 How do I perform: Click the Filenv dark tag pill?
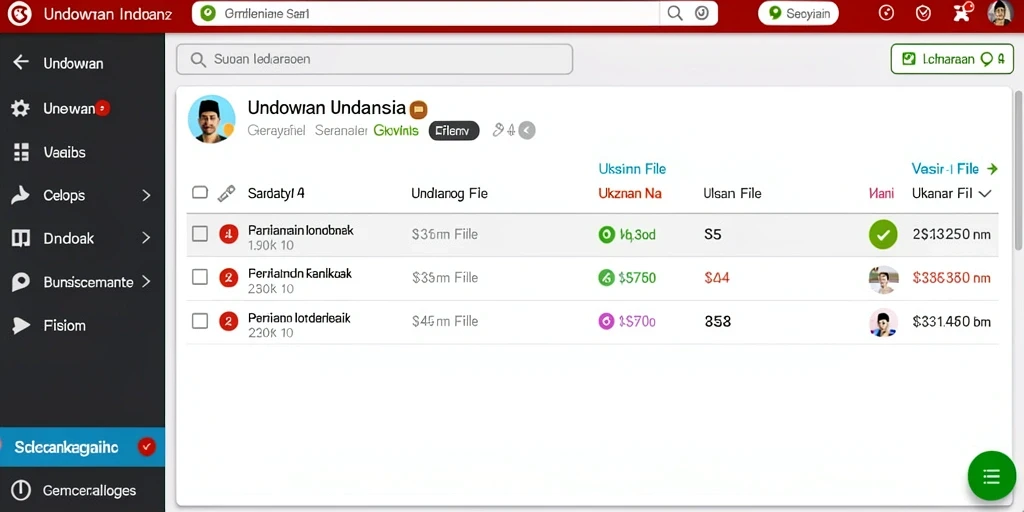click(x=454, y=131)
